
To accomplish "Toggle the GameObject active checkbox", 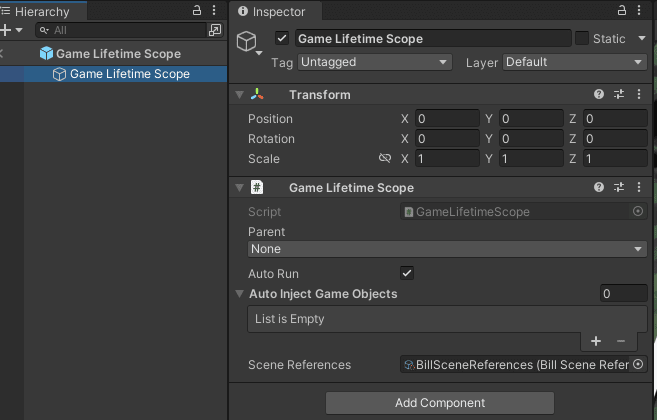I will (x=282, y=39).
